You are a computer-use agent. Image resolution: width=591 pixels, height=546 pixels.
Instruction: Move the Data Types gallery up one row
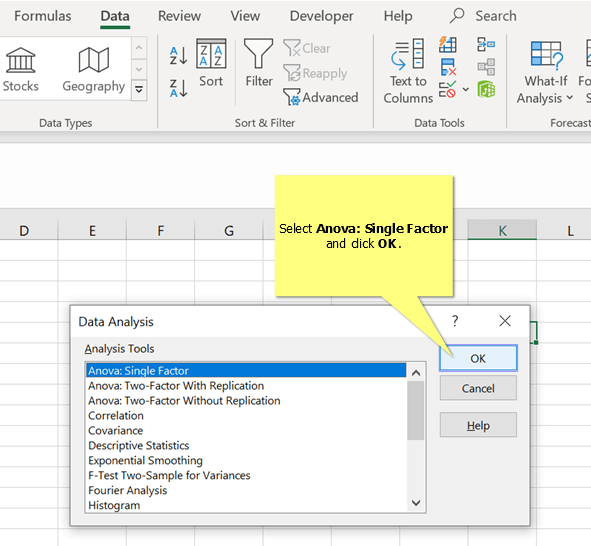click(139, 48)
